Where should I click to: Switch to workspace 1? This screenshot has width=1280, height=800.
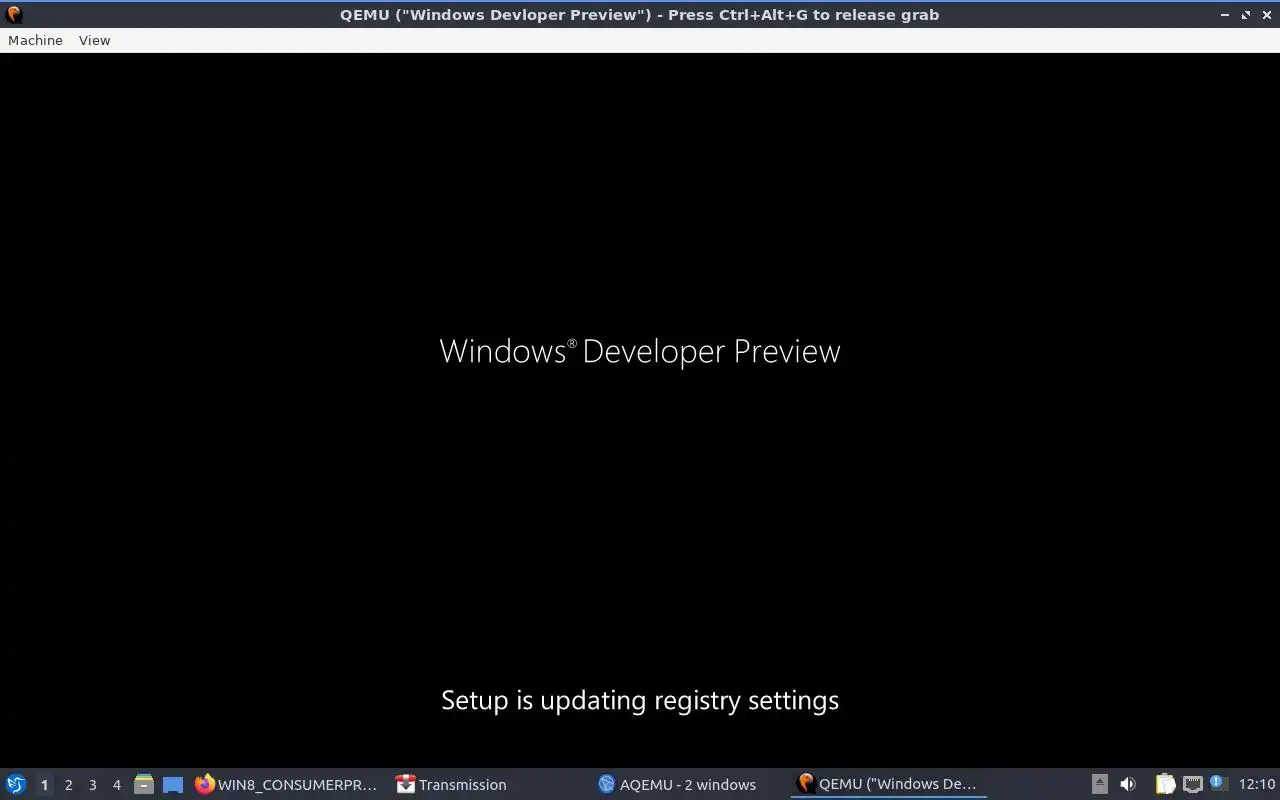[44, 785]
